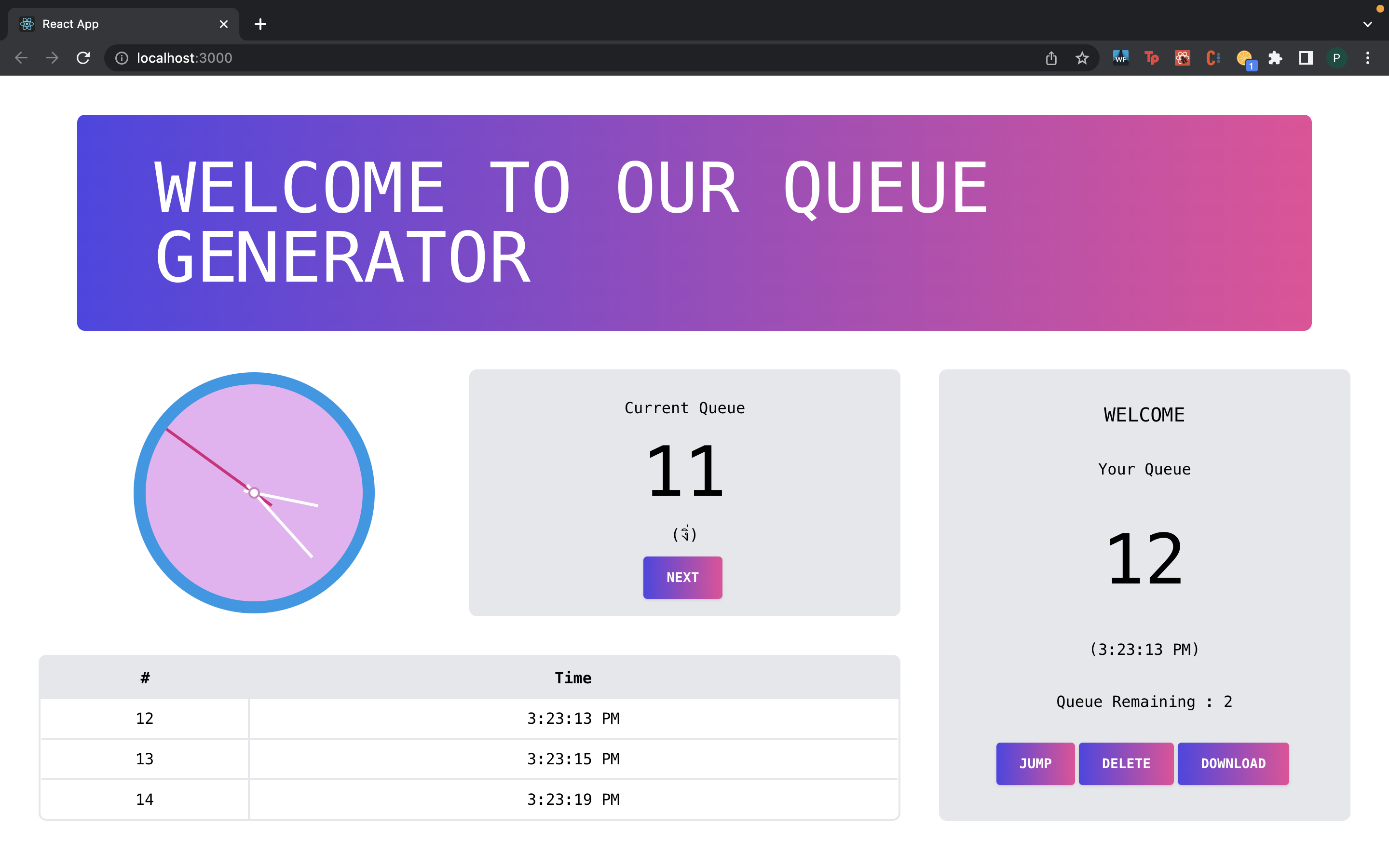1389x868 pixels.
Task: Toggle the bookmark star for this page
Action: 1082,57
